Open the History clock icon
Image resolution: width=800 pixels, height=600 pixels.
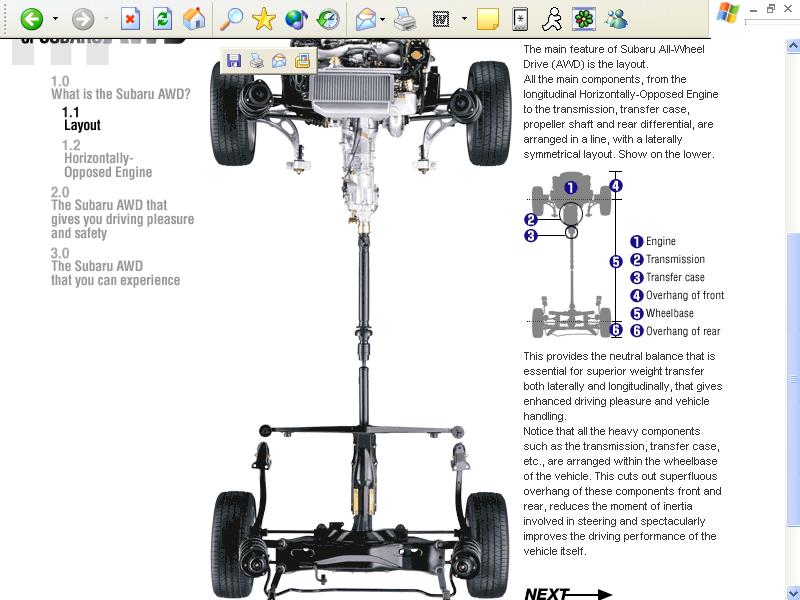(328, 19)
